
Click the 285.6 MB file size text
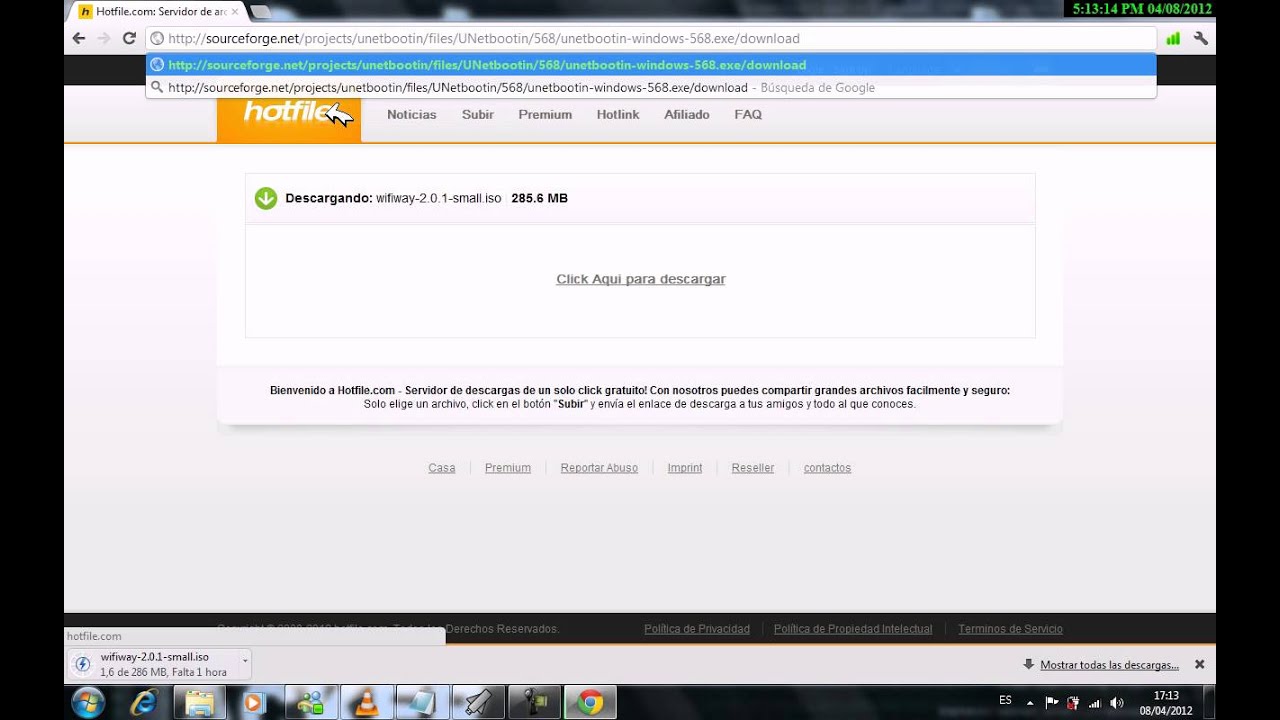539,198
